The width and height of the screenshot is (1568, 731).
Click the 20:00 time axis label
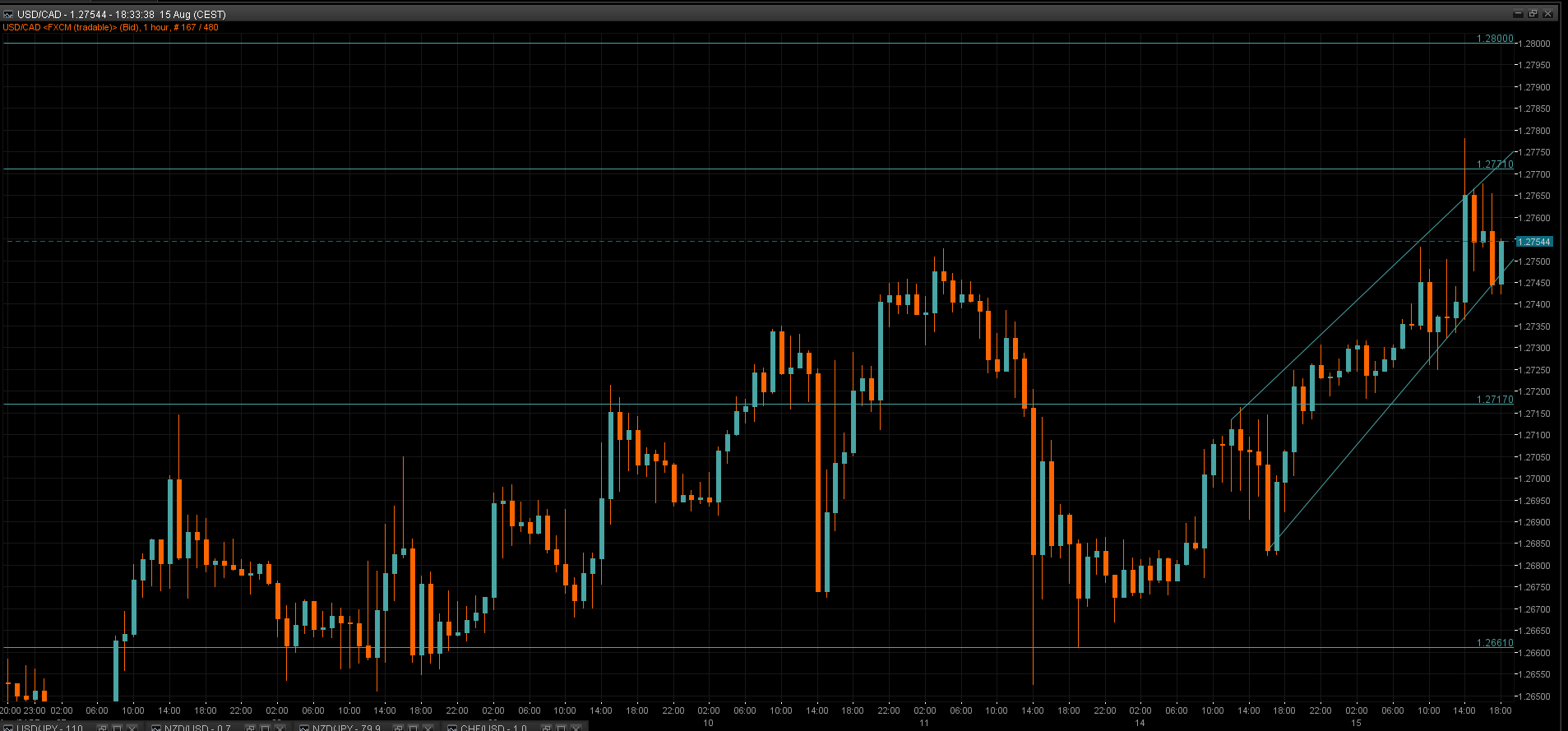pyautogui.click(x=11, y=710)
